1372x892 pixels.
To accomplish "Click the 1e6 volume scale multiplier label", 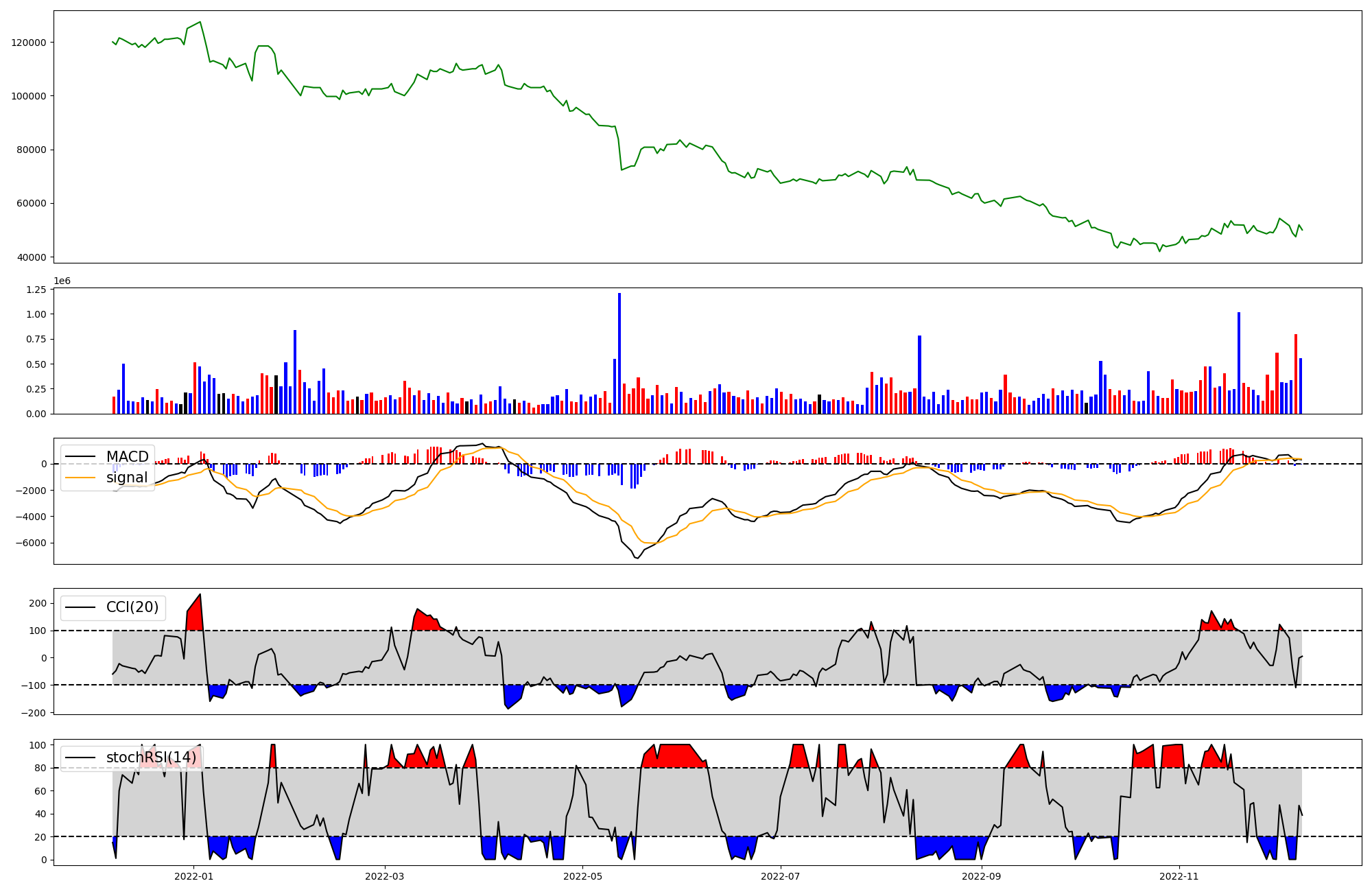I will tap(62, 281).
